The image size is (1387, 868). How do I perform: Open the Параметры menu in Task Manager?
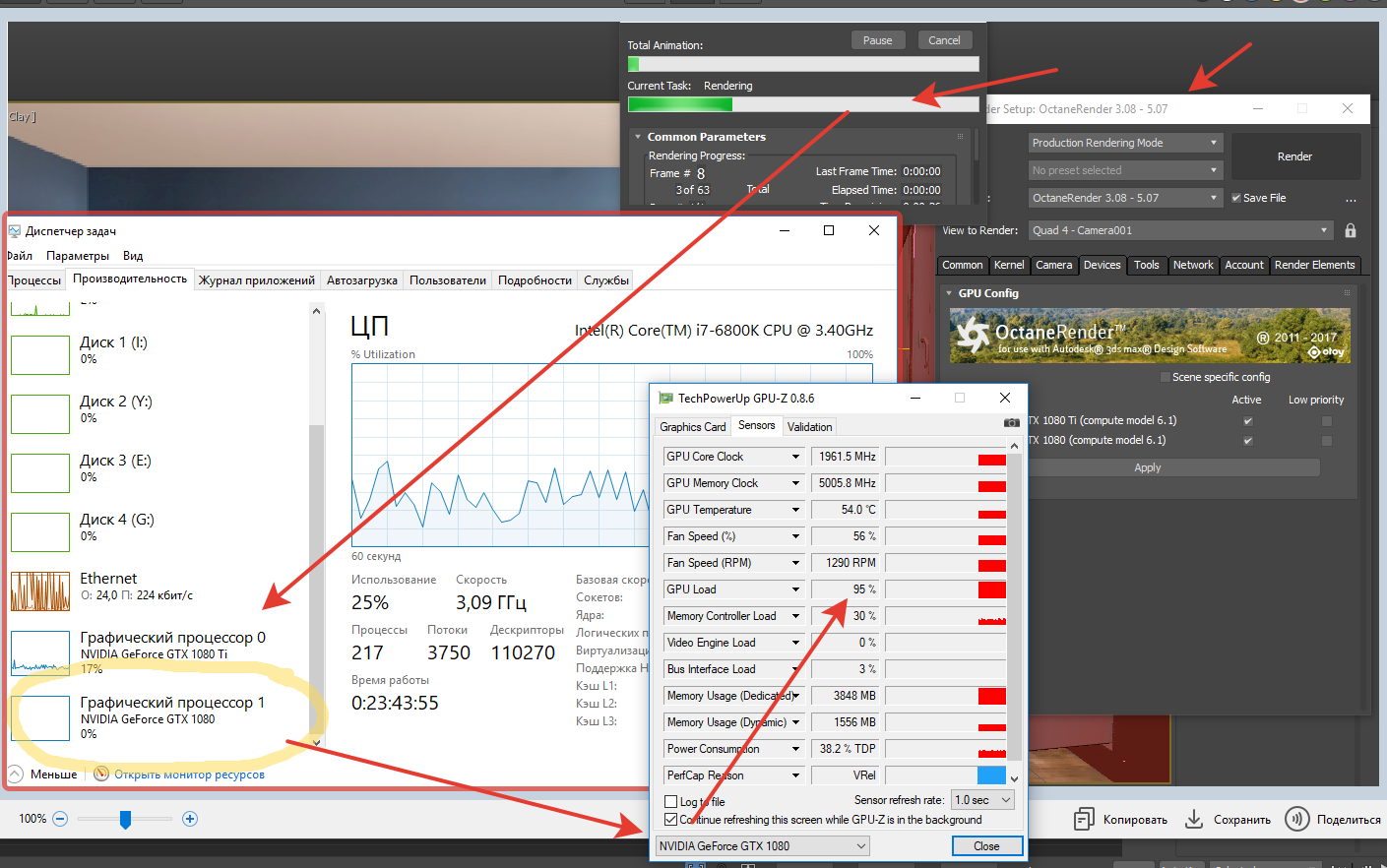point(78,256)
